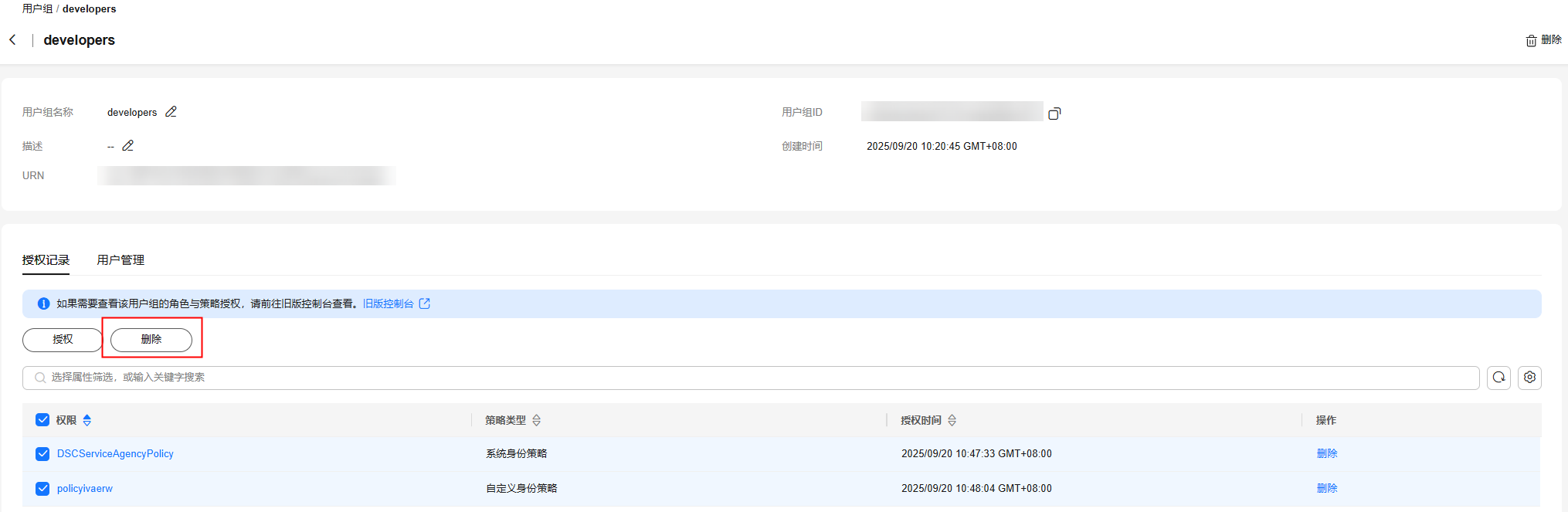Viewport: 1568px width, 512px height.
Task: Click the 自定义身份策略 cell
Action: (x=521, y=489)
